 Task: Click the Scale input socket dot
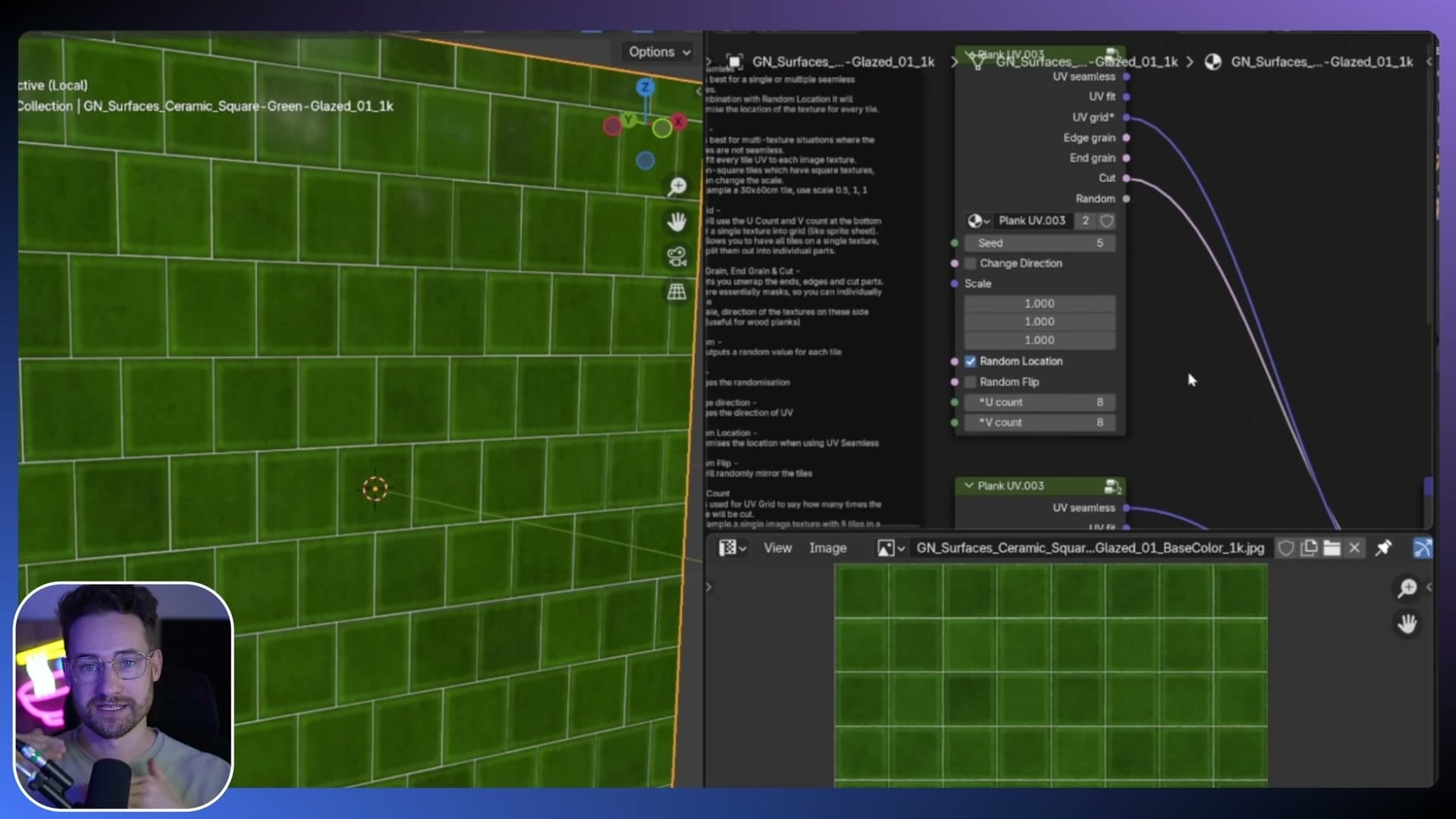(x=955, y=284)
